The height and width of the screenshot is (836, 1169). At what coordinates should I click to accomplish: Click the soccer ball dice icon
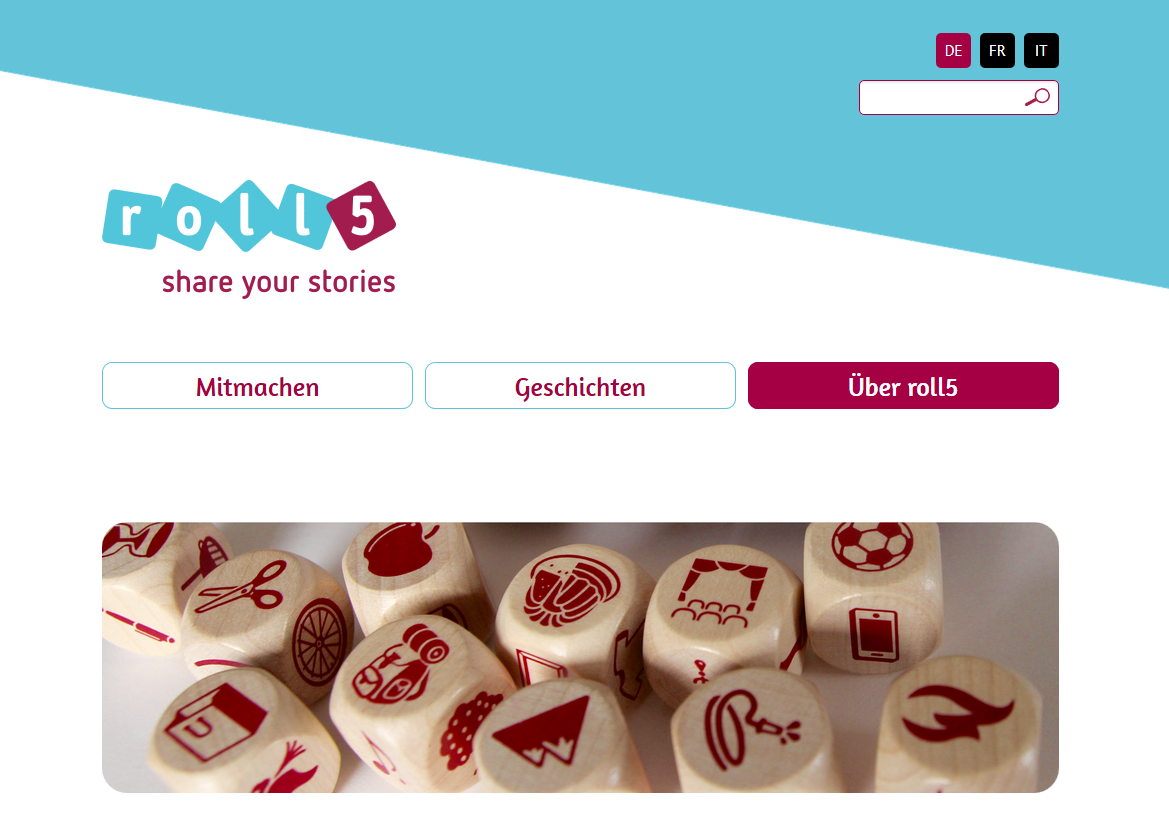click(x=872, y=544)
